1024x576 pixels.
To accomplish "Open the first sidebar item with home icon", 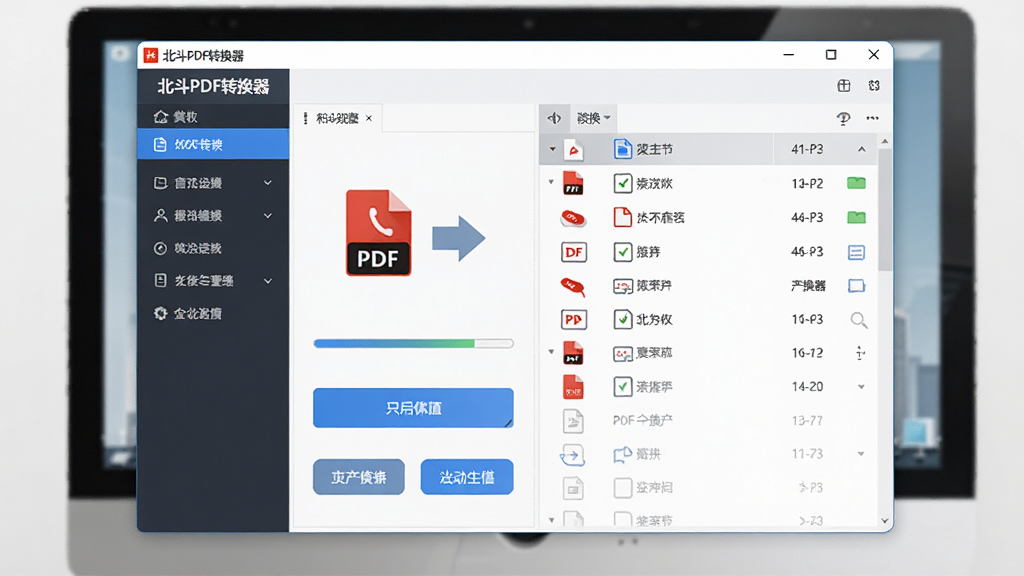I will pos(214,117).
